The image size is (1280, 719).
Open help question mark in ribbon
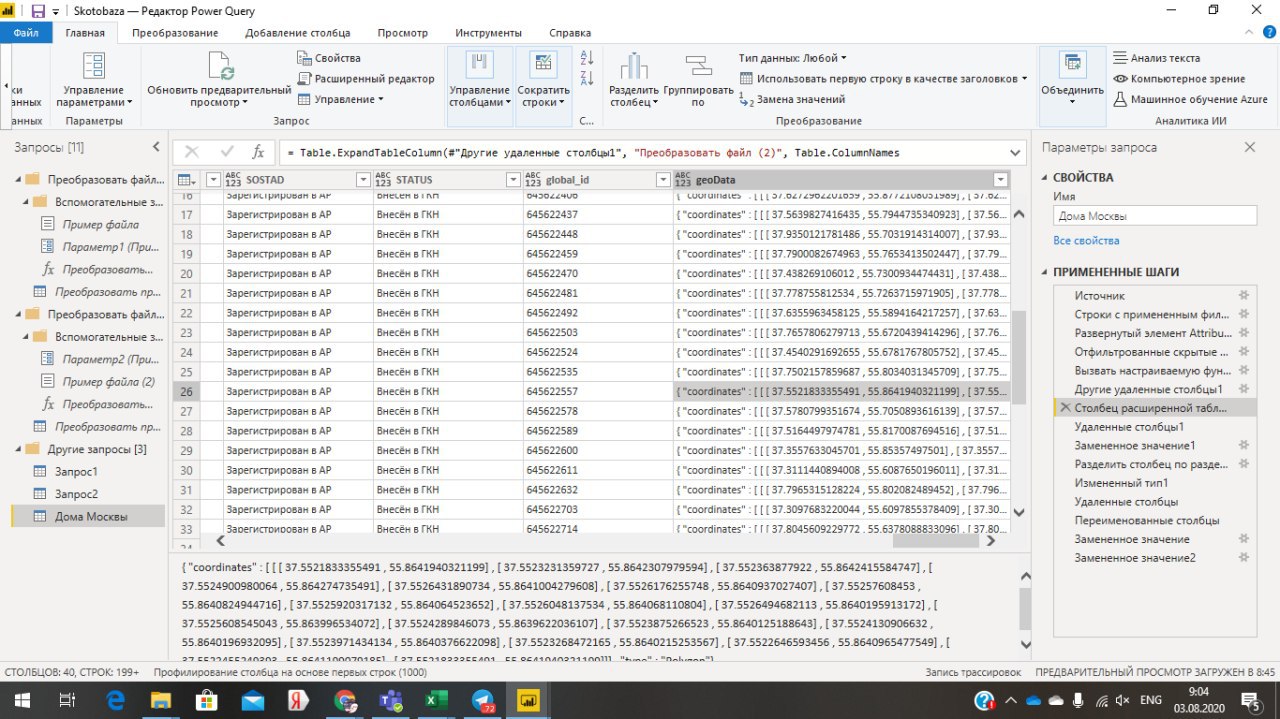[x=1269, y=33]
